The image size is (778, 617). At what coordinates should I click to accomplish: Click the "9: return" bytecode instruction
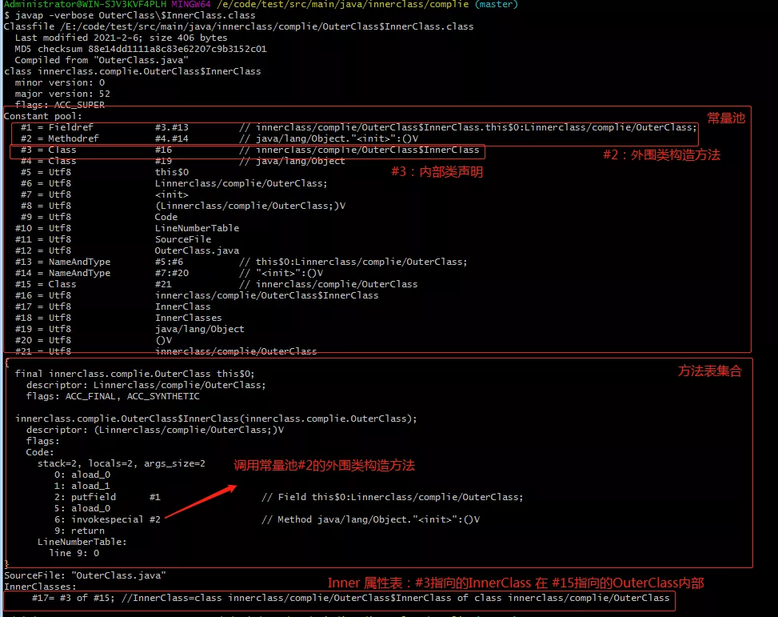pyautogui.click(x=79, y=531)
